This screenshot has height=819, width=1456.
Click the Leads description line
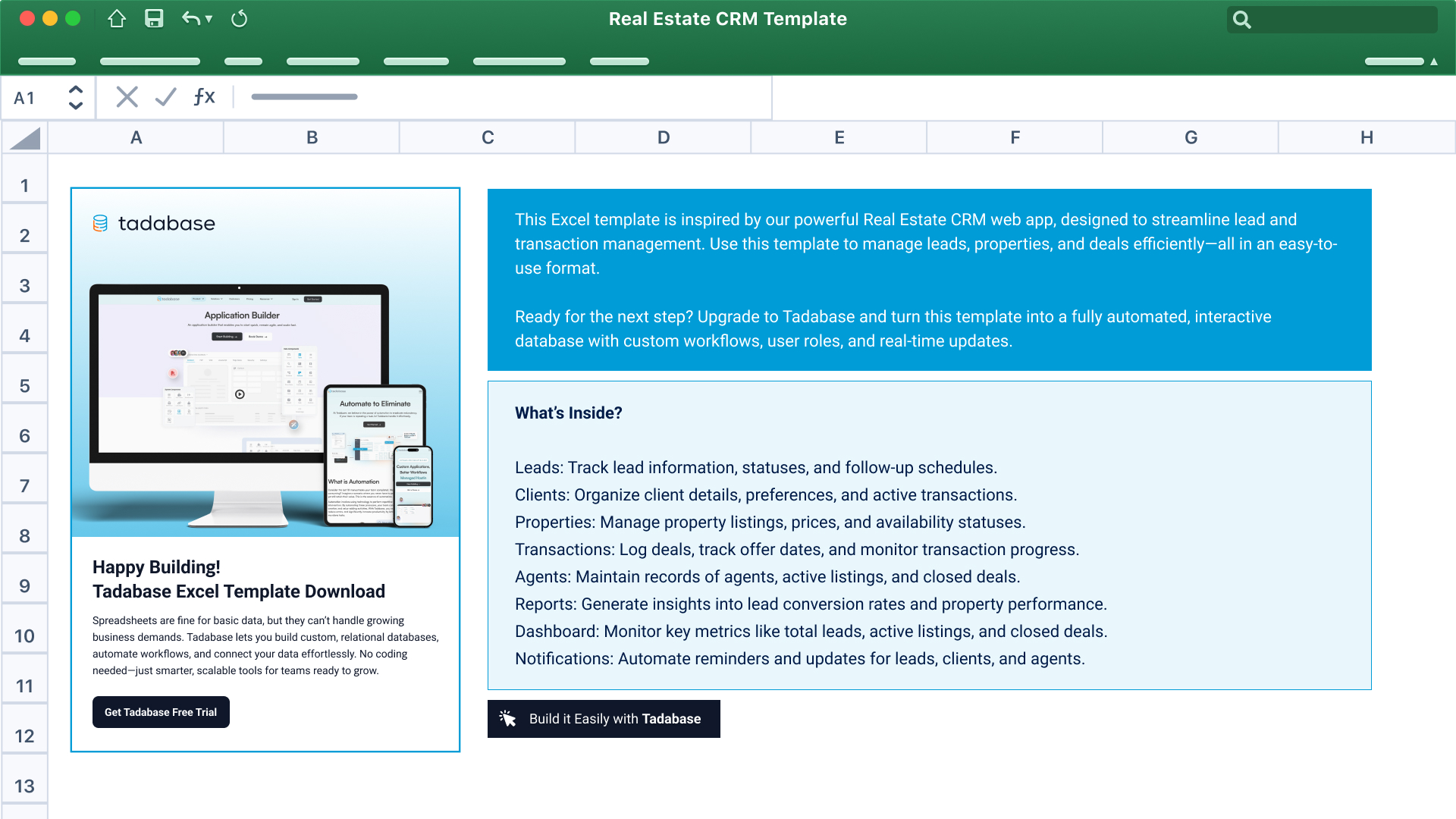756,468
